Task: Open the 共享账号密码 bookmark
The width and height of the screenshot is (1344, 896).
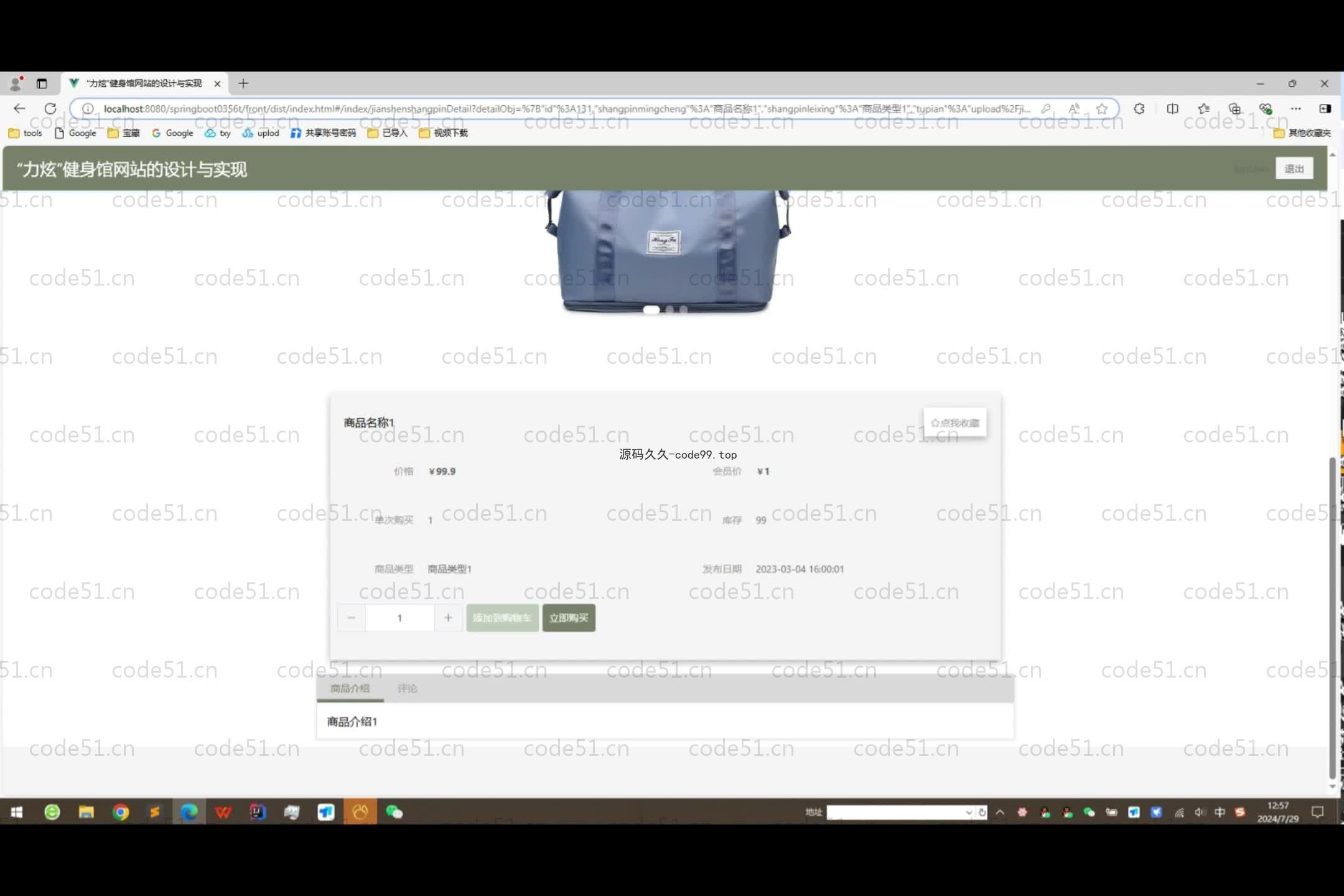Action: pos(324,133)
